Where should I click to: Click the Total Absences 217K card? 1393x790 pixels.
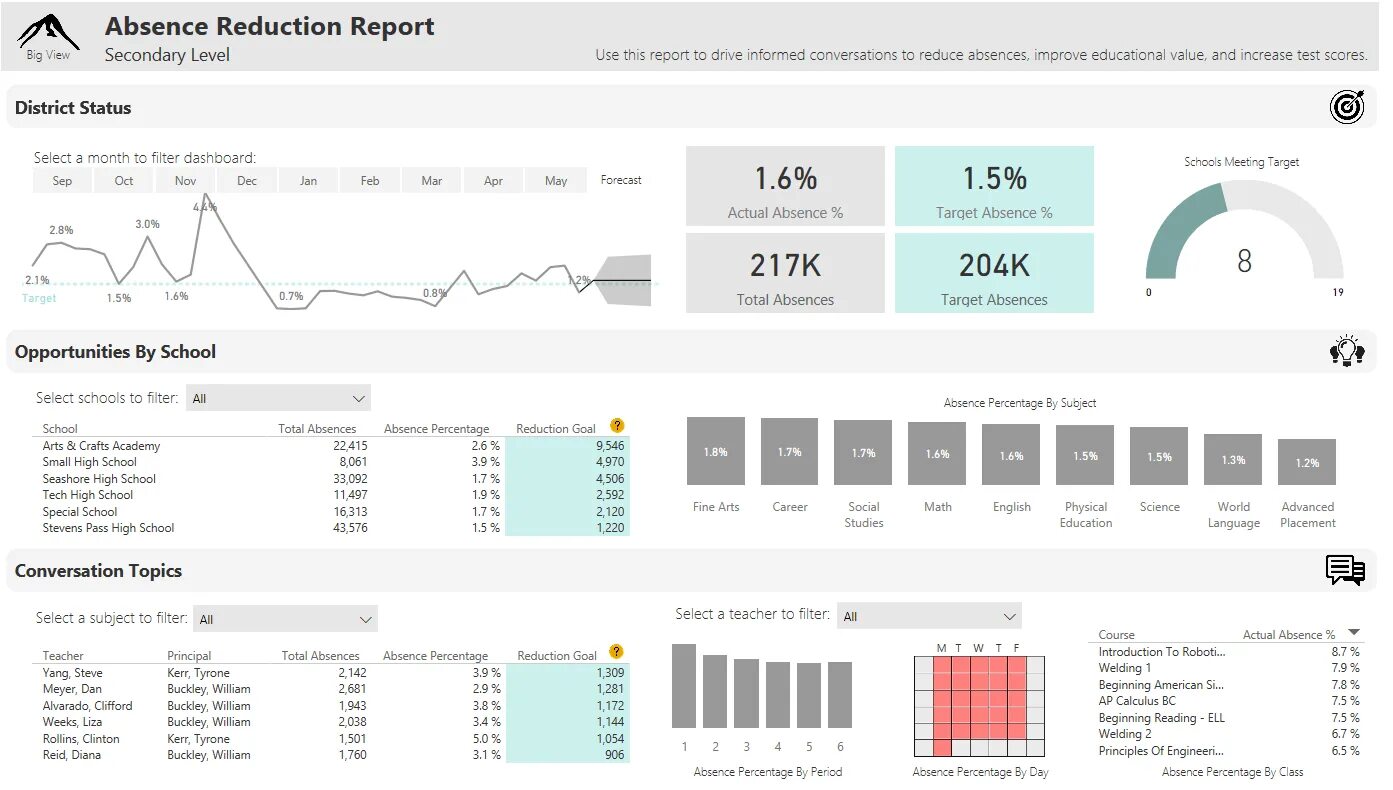point(785,273)
